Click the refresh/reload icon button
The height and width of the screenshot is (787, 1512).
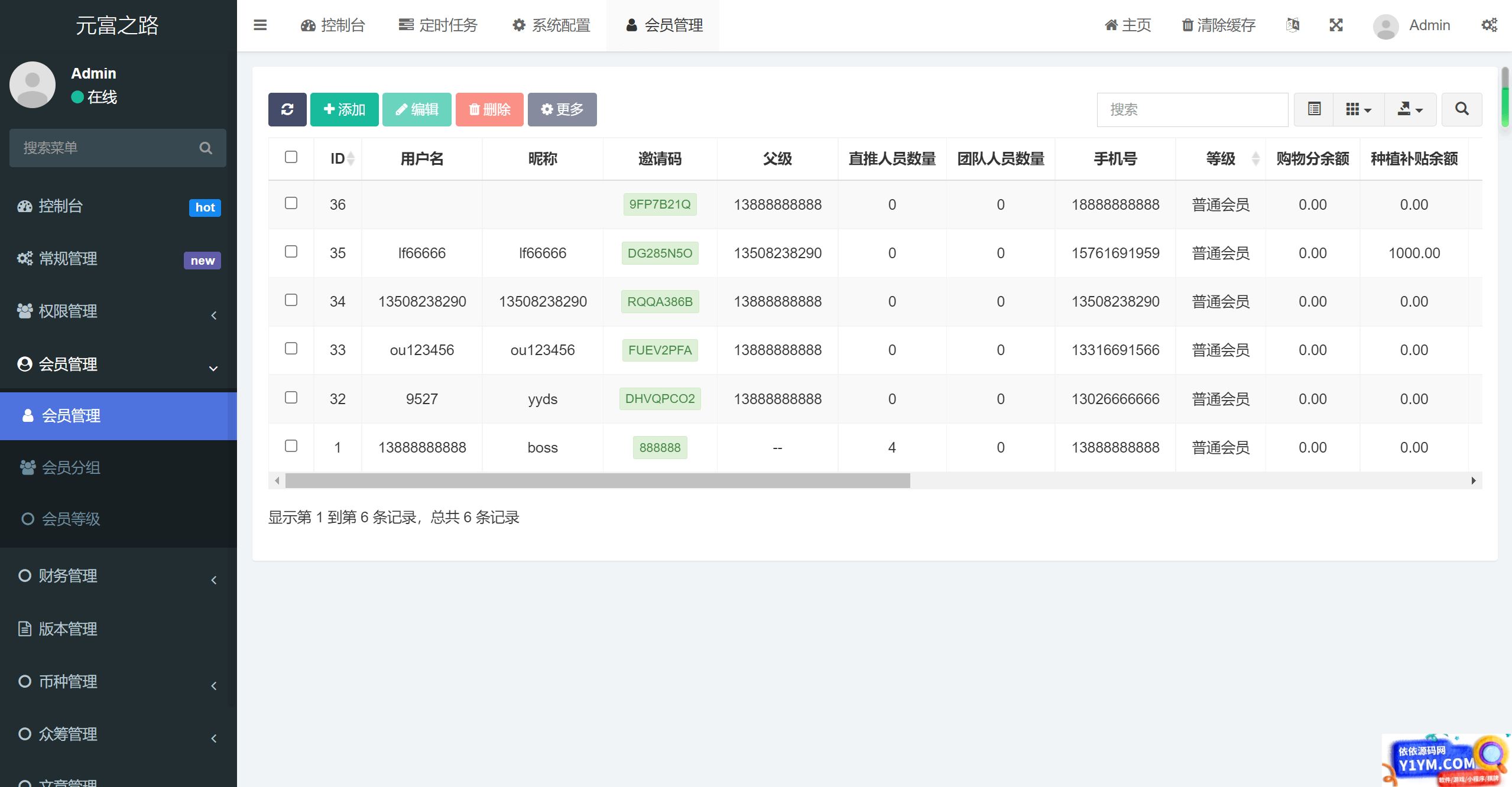pos(287,109)
